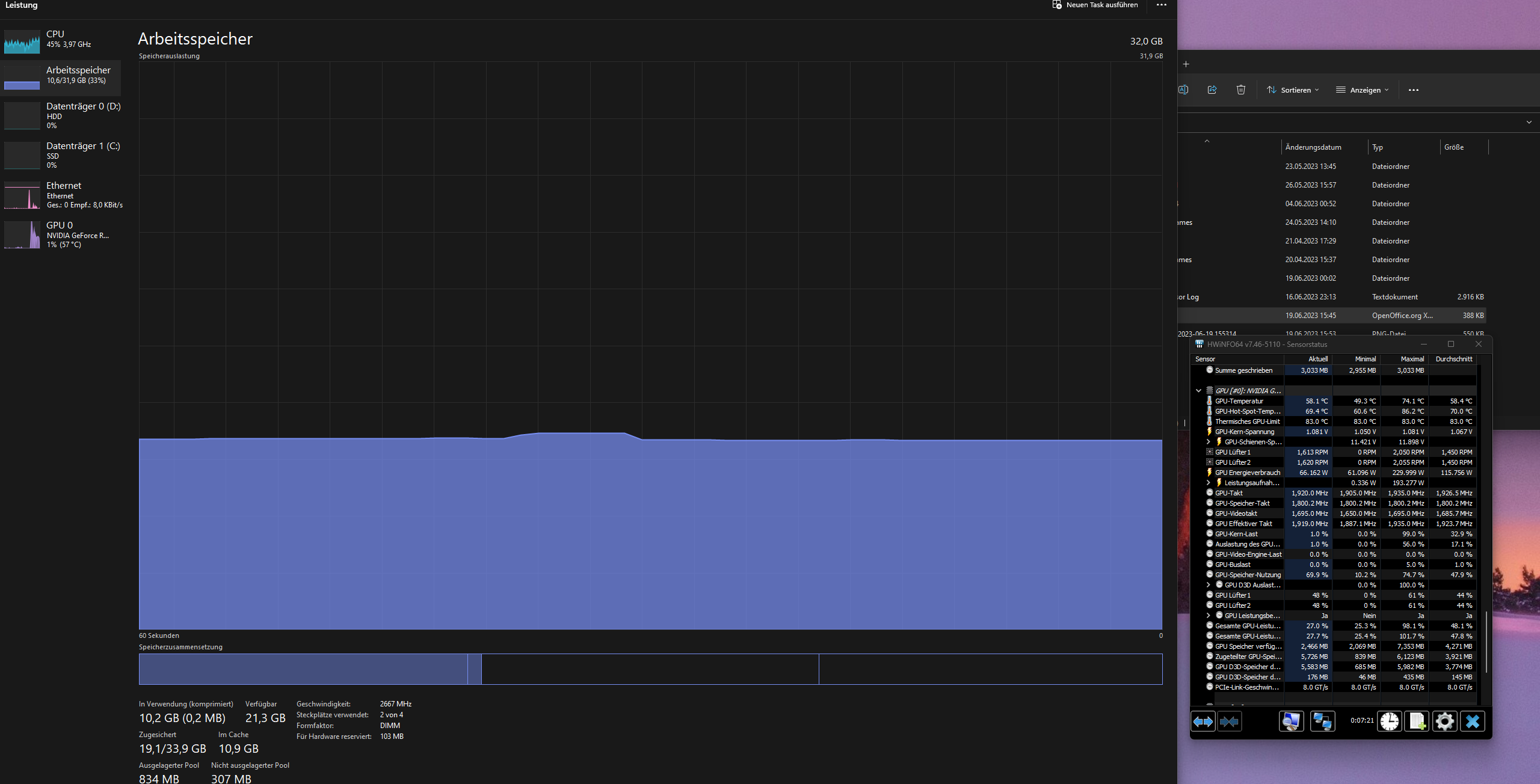Click the HWiNFO sensor list vertical scrollbar
The image size is (1540, 784).
[1486, 641]
